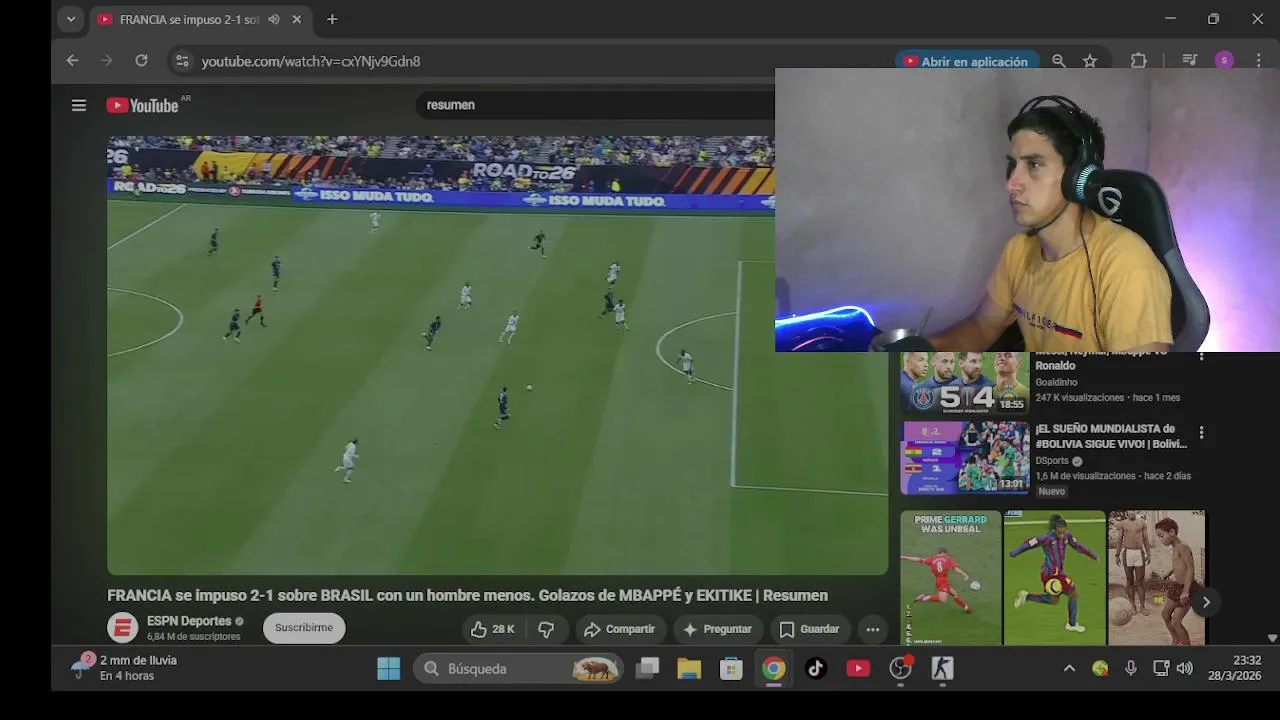The width and height of the screenshot is (1280, 720).
Task: Open TikTok from the taskbar
Action: coord(816,669)
